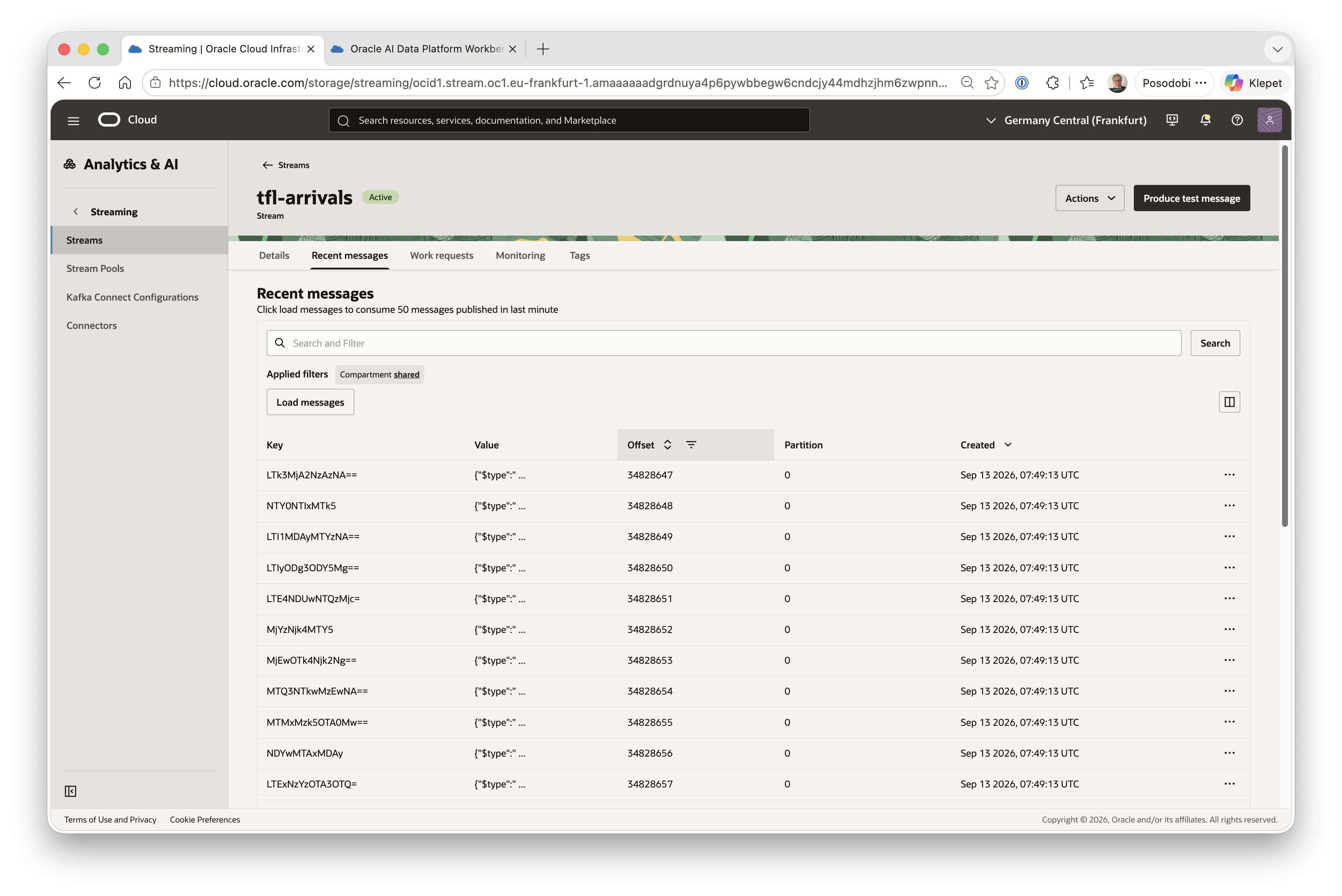Click the global search resources field

pyautogui.click(x=569, y=120)
